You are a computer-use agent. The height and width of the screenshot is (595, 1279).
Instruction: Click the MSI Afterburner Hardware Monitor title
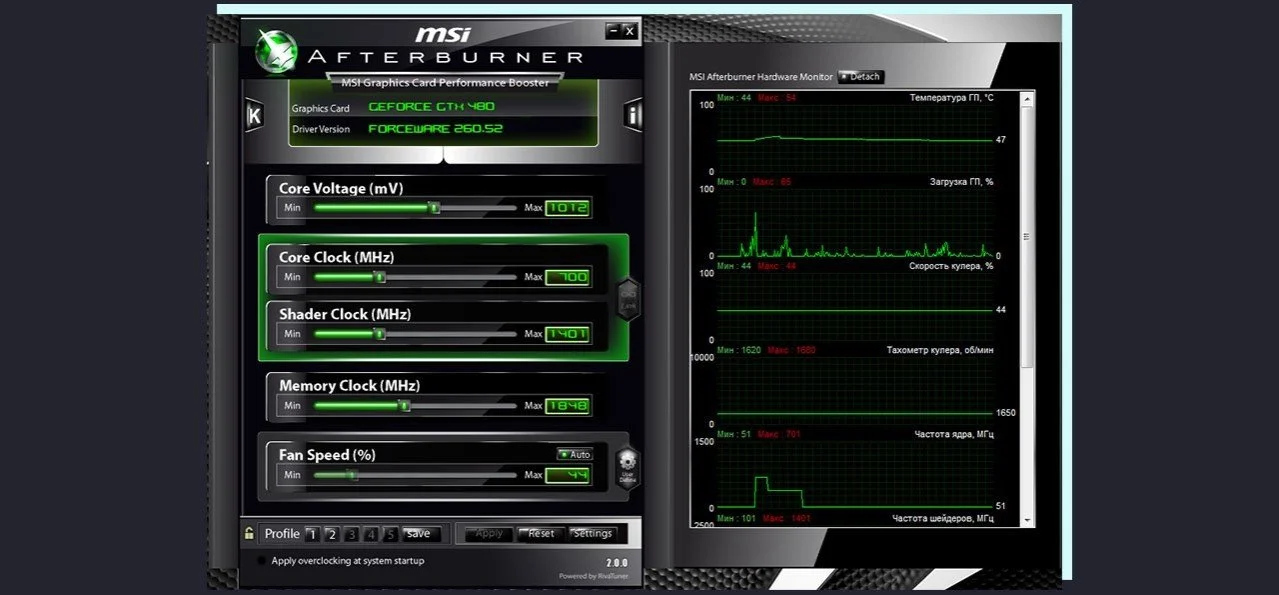tap(761, 77)
